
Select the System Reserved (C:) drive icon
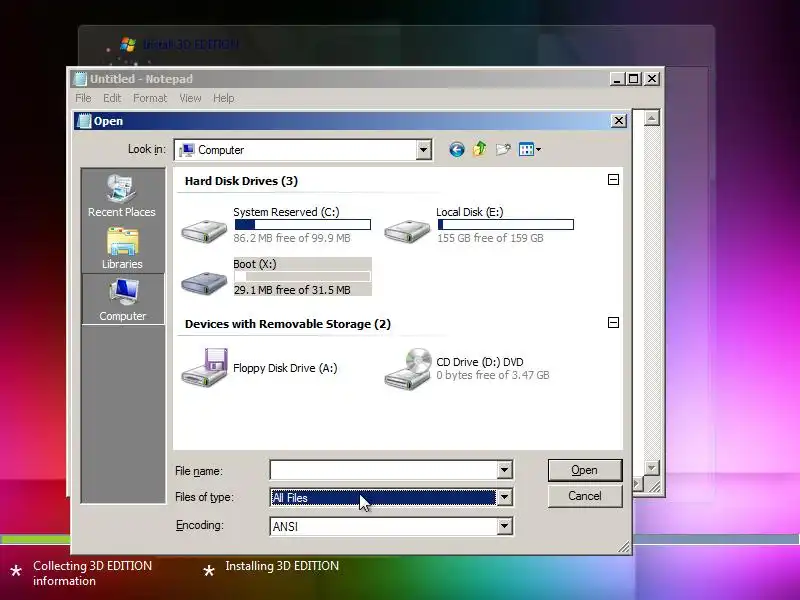(x=204, y=231)
